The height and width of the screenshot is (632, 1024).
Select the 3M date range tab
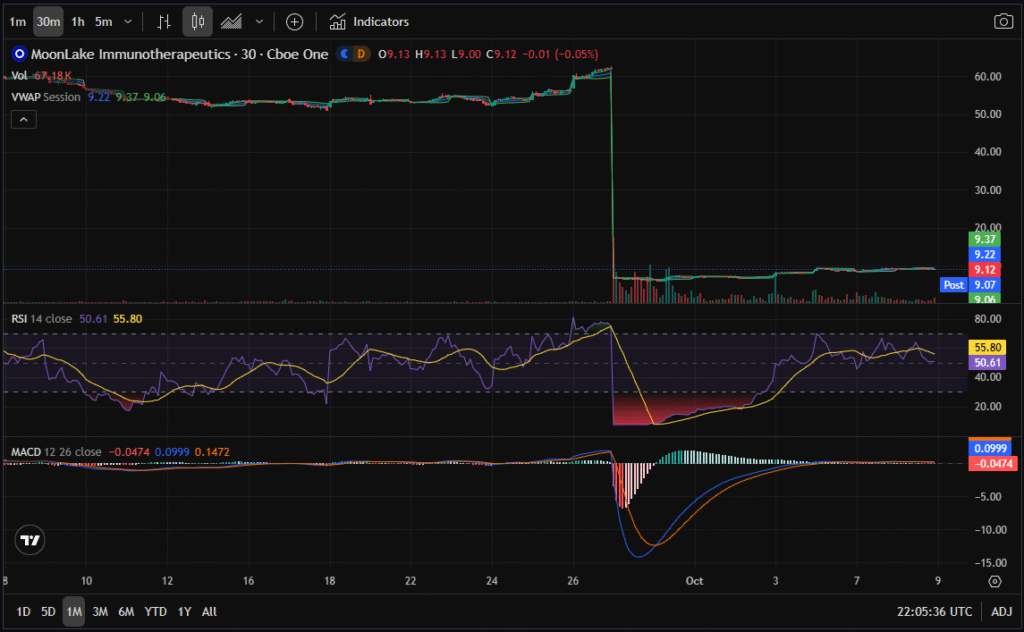pos(100,611)
